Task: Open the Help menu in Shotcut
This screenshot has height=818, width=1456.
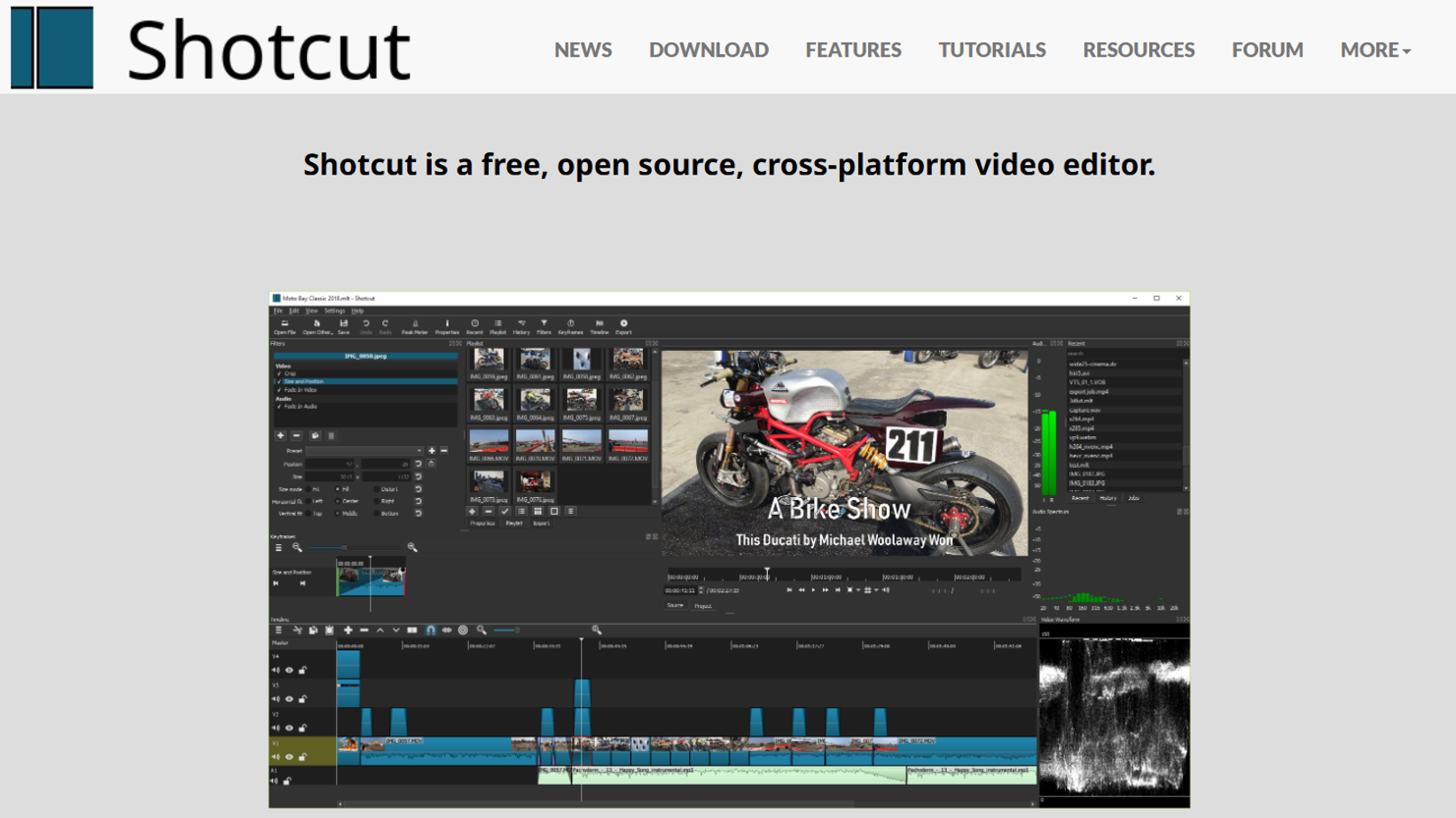Action: coord(357,311)
